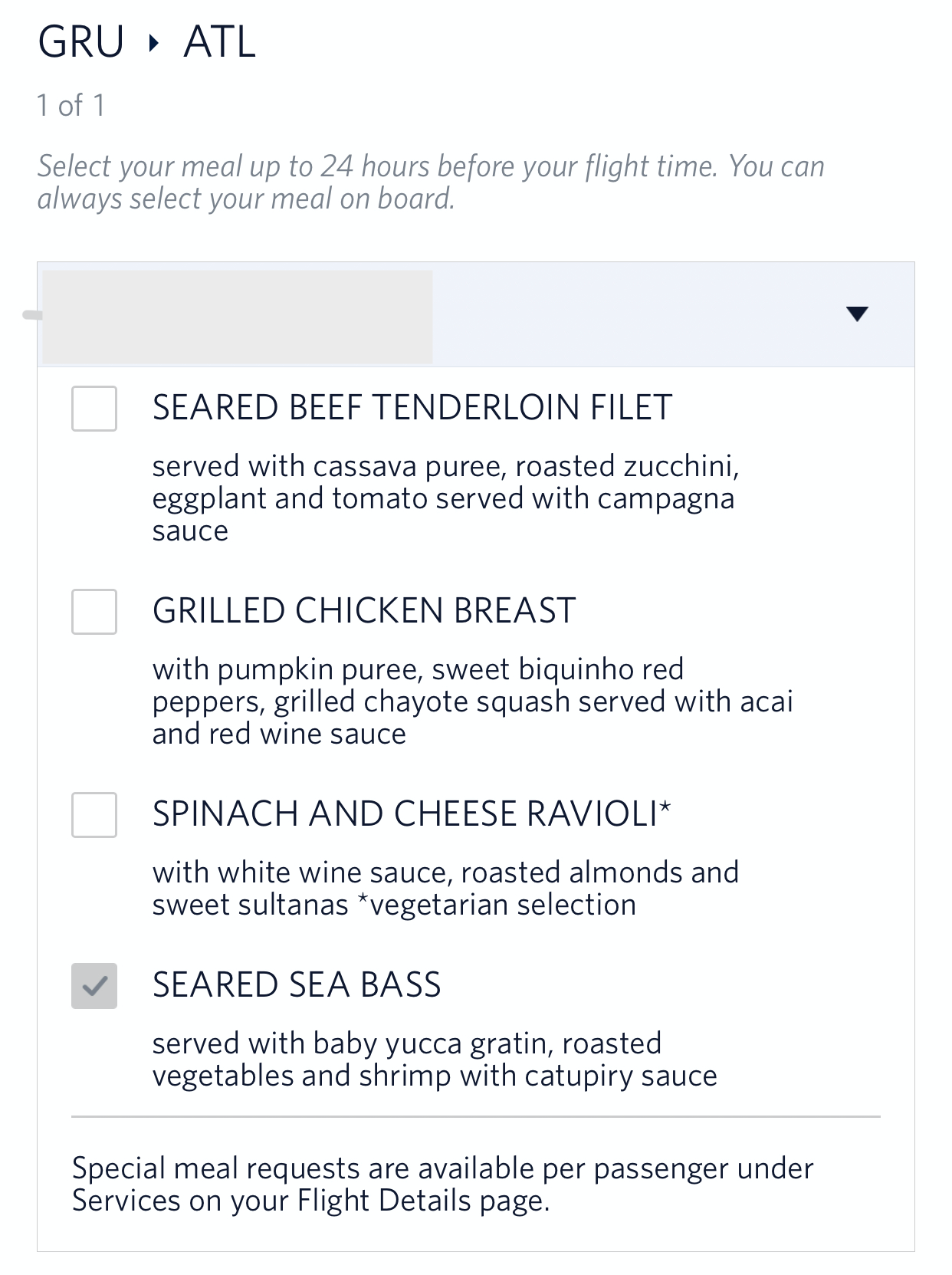
Task: Click the cassava puree beef description
Action: [445, 498]
